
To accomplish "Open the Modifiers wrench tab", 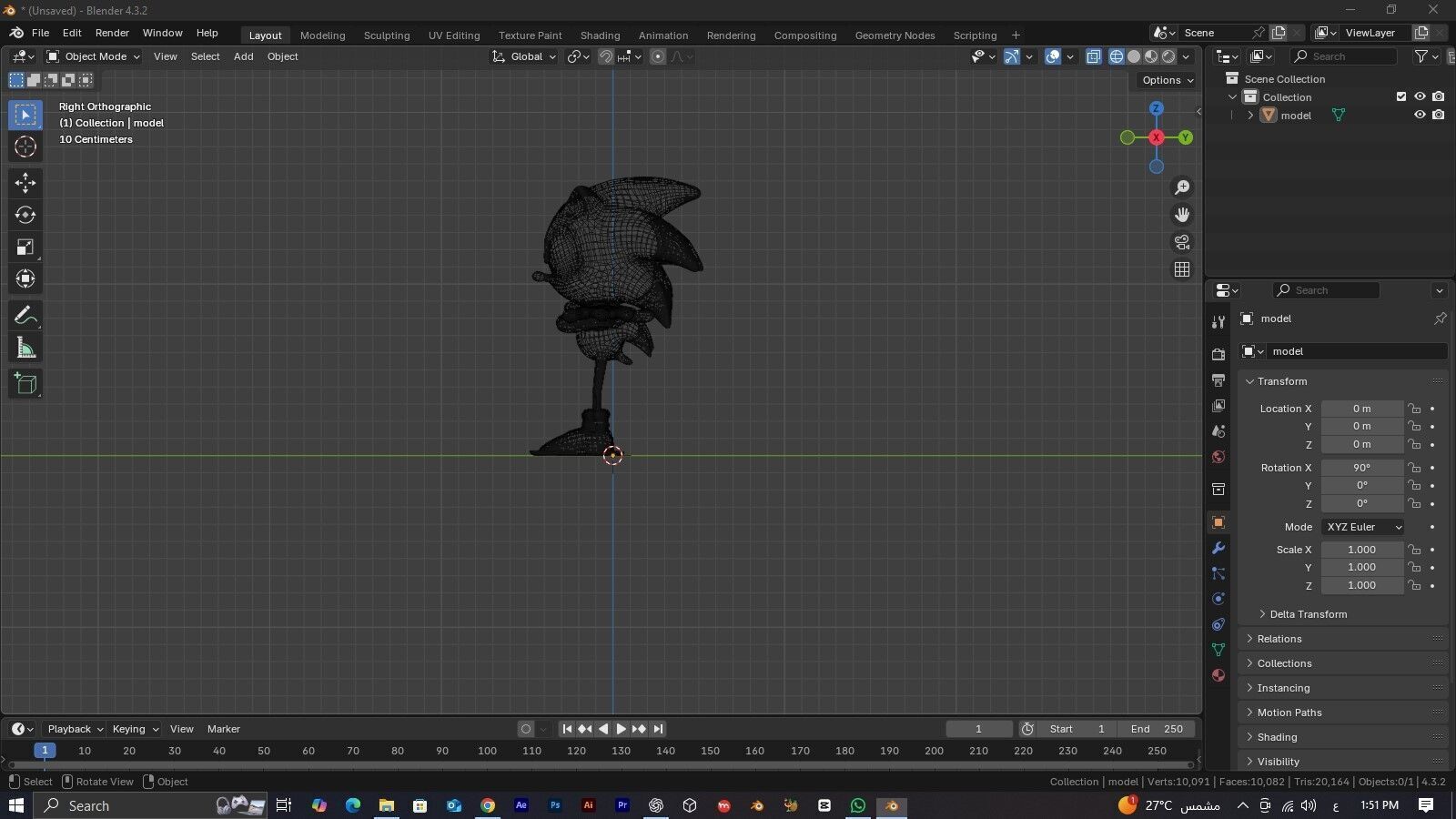I will point(1218,548).
